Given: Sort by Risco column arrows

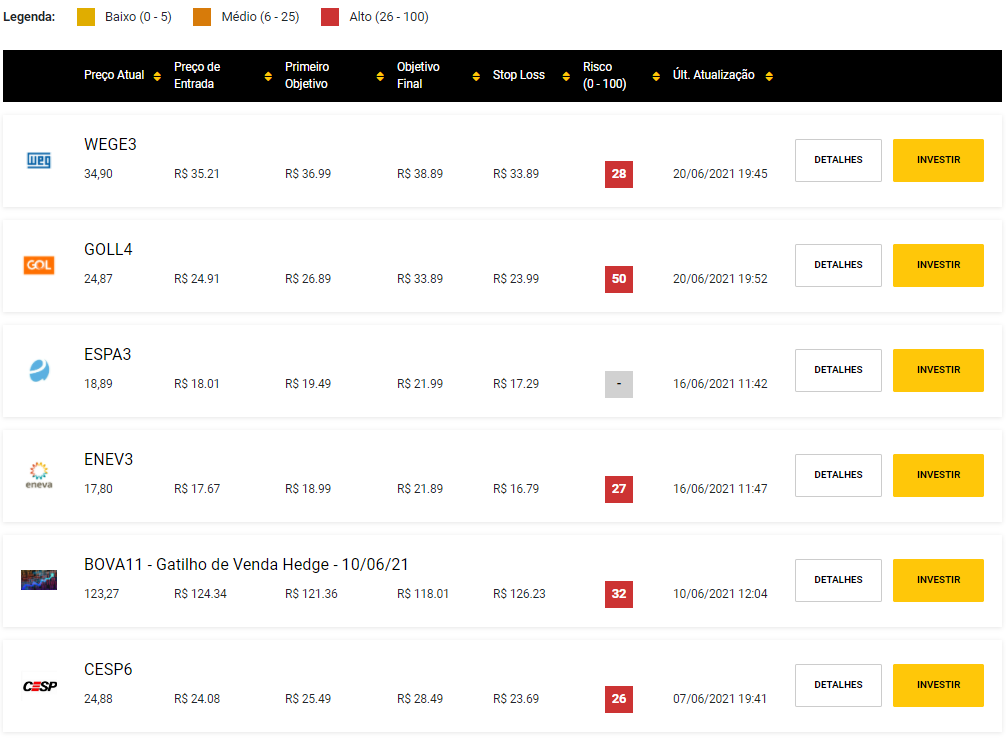Looking at the screenshot, I should (656, 76).
